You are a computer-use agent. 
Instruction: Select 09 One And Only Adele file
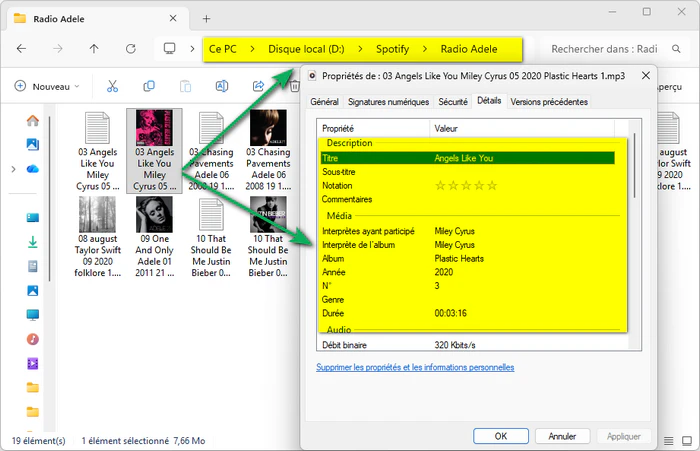tap(154, 237)
